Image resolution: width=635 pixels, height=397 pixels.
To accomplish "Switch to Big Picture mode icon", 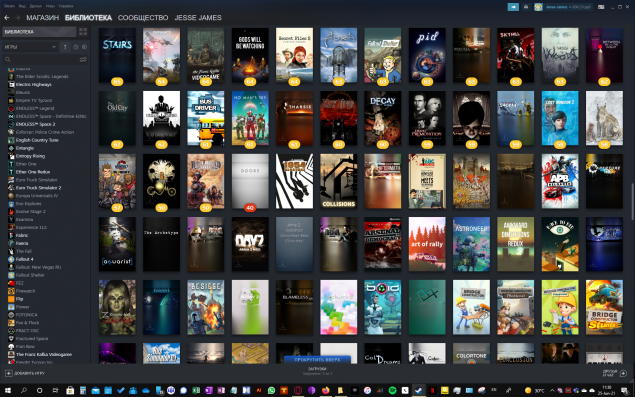I will [601, 7].
